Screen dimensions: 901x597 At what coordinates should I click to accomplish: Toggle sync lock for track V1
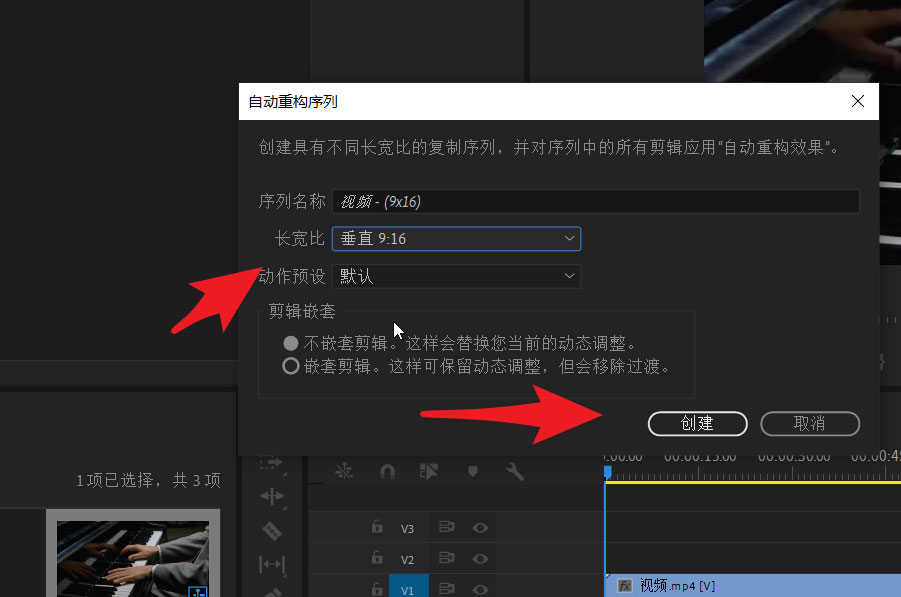(x=446, y=589)
